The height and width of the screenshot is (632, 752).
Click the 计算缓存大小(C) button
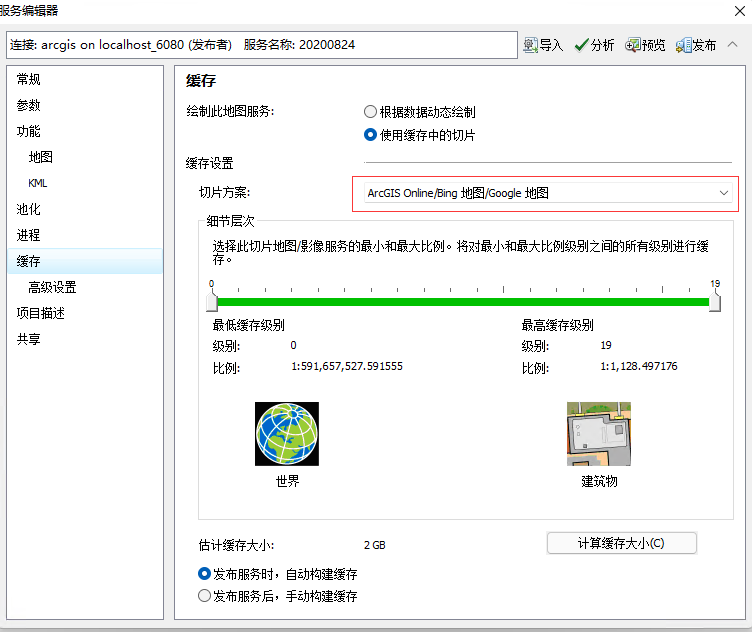(x=621, y=543)
